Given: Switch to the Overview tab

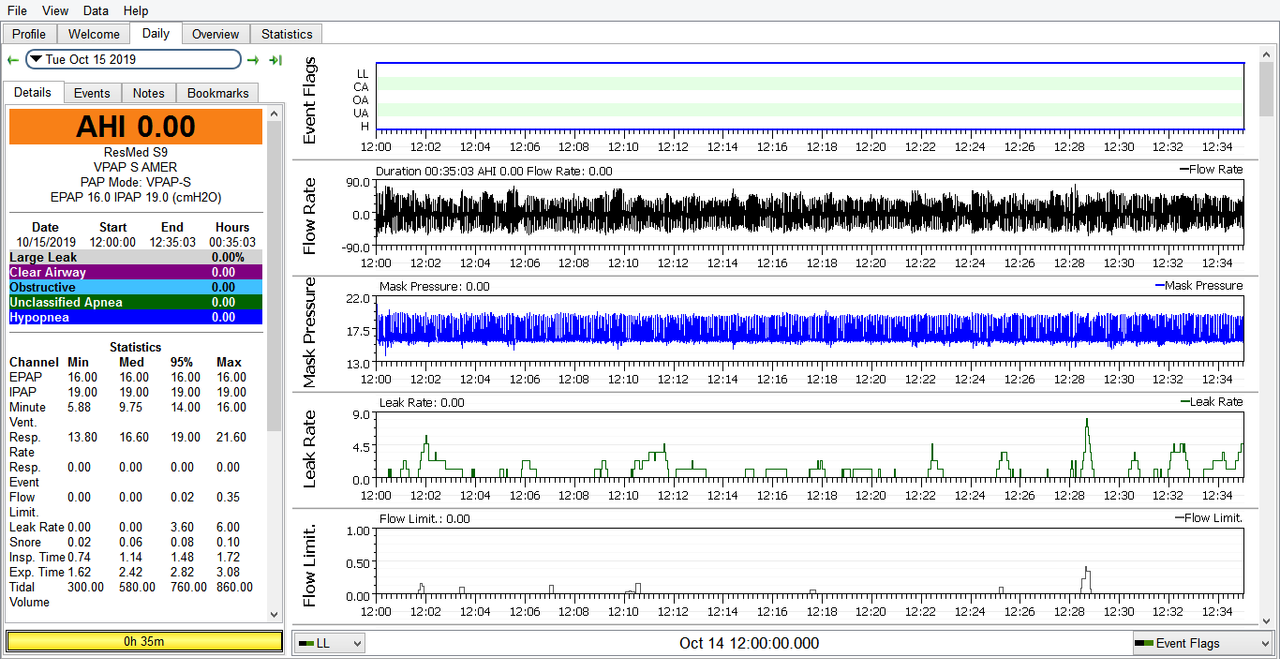Looking at the screenshot, I should point(216,34).
